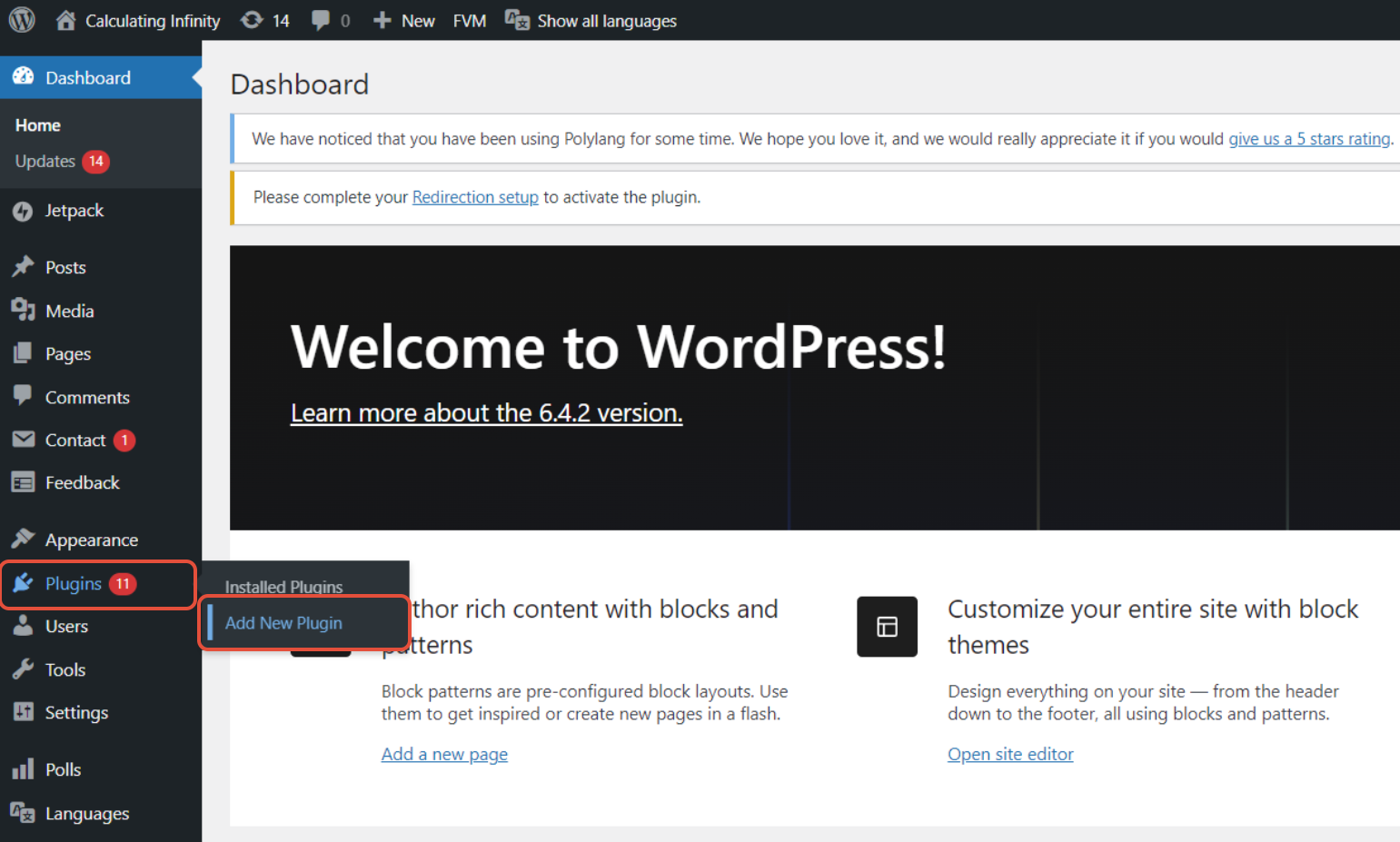Open Installed Plugins in flyout
This screenshot has width=1400, height=842.
(x=283, y=587)
